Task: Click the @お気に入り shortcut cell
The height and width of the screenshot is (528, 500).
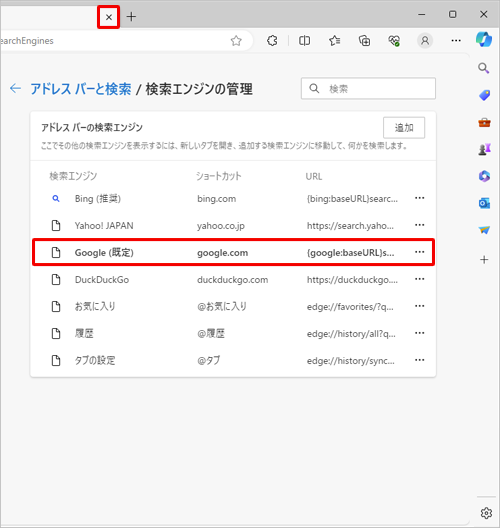Action: [222, 306]
